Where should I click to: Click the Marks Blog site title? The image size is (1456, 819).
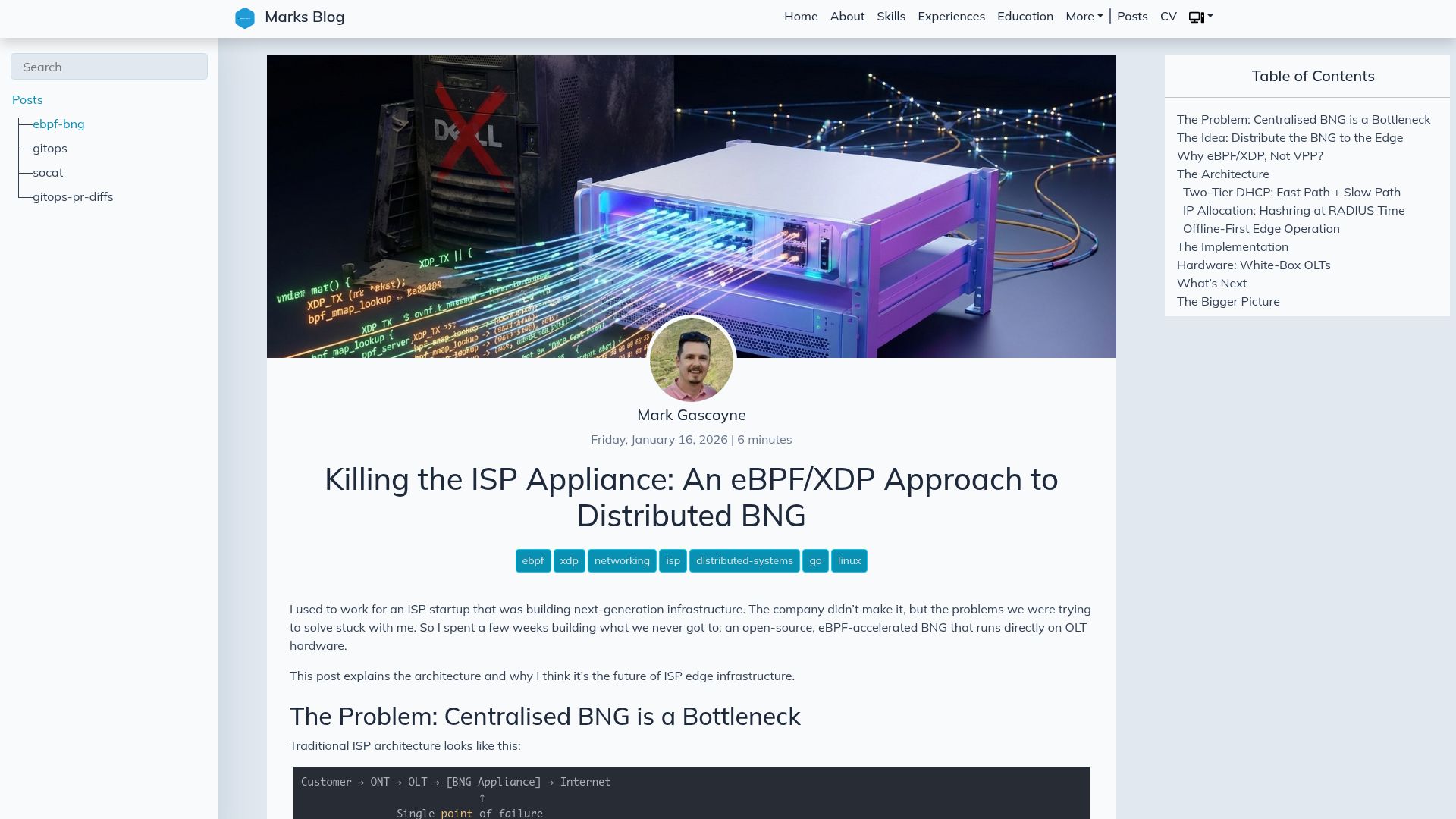click(304, 17)
